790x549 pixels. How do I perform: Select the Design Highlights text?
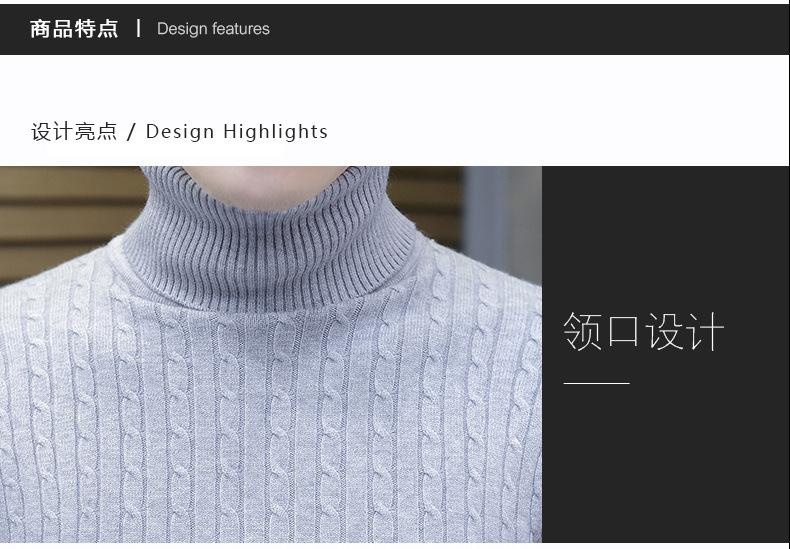(237, 132)
